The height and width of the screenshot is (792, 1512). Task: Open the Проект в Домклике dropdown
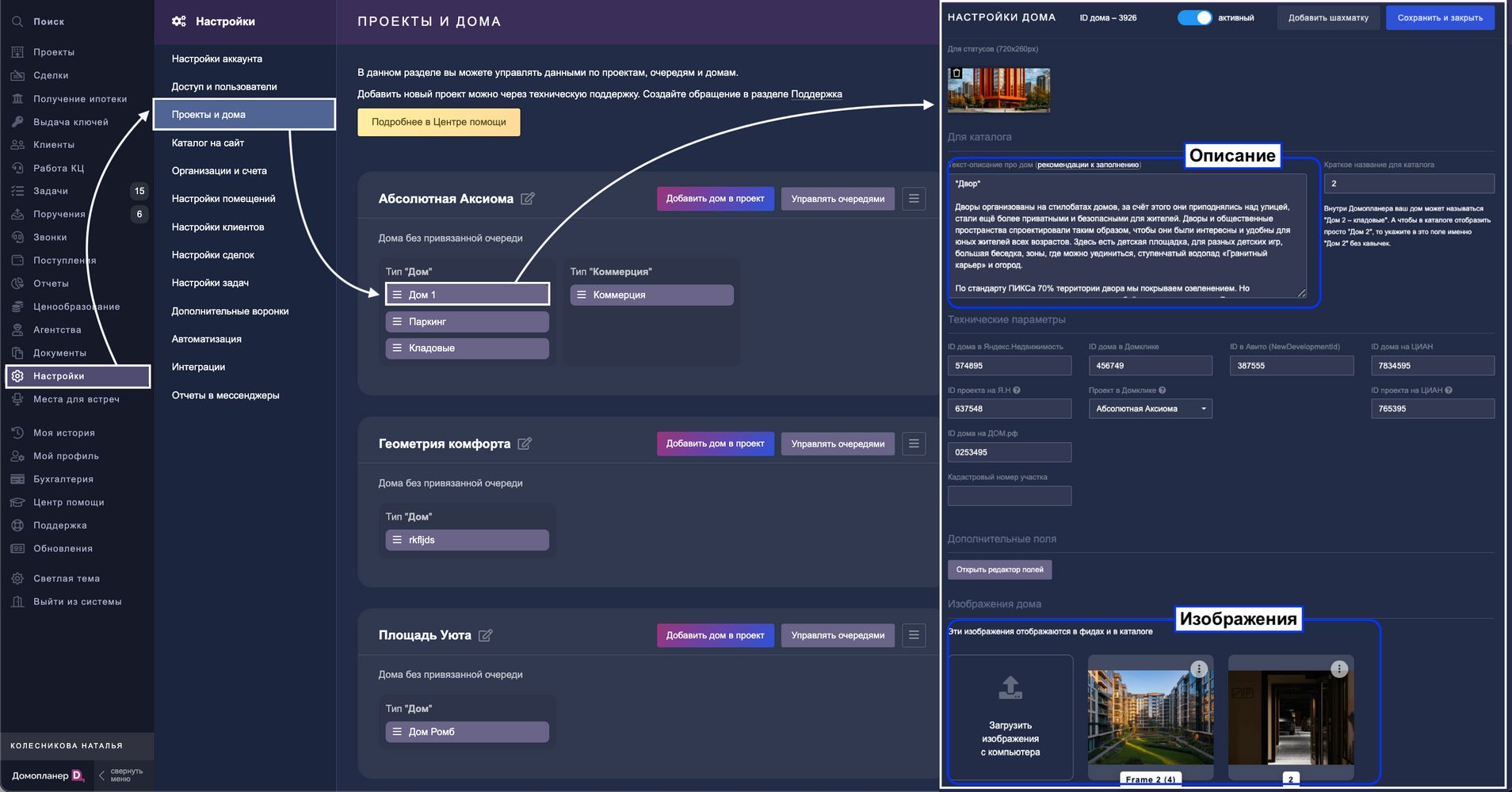tap(1150, 409)
